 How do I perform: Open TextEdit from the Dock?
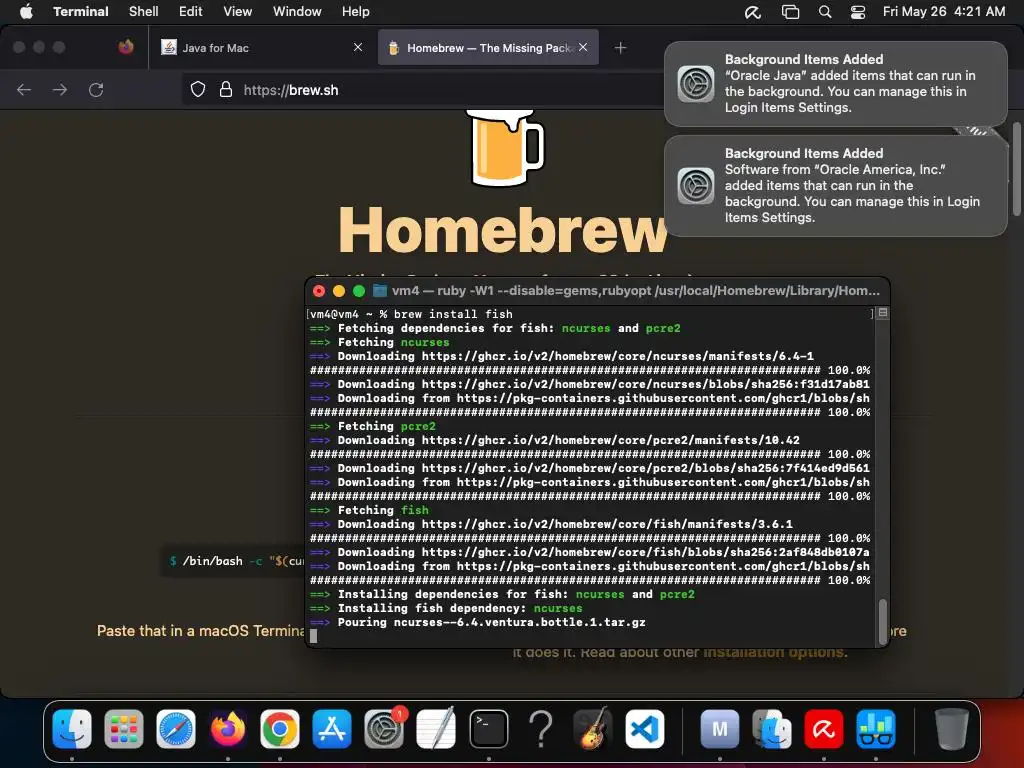click(x=436, y=729)
